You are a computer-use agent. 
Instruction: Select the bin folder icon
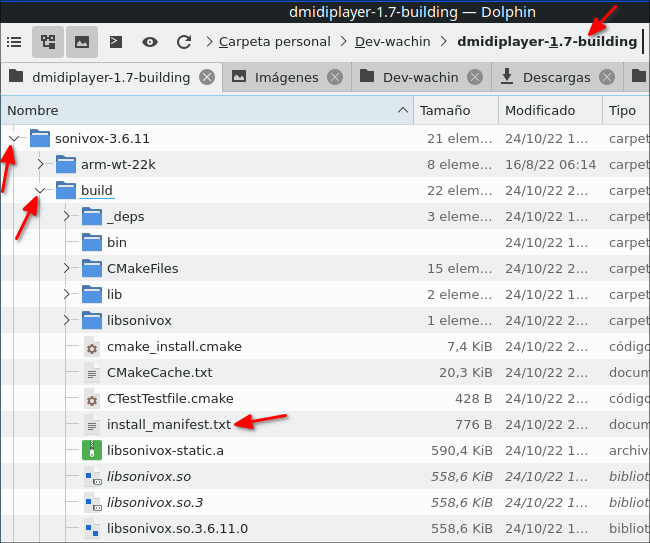[92, 242]
